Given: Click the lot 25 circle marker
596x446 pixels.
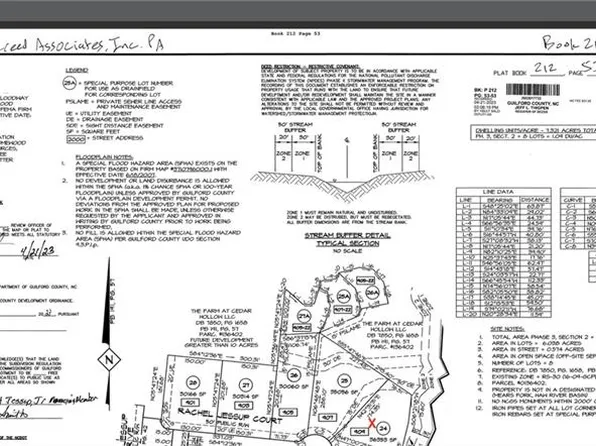Looking at the screenshot, I should click(x=344, y=380).
